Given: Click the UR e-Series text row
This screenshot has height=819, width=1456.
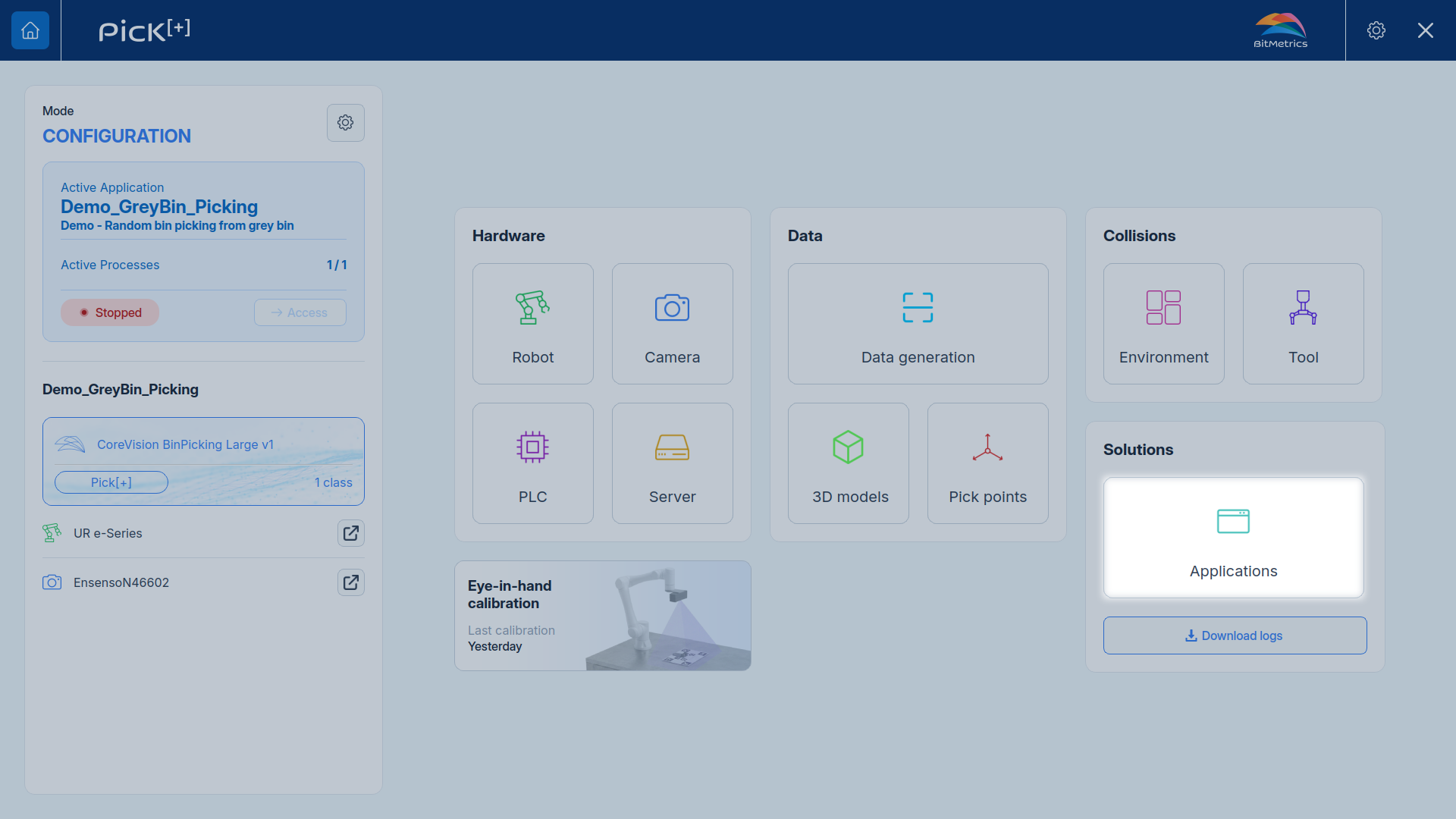Looking at the screenshot, I should [x=108, y=533].
